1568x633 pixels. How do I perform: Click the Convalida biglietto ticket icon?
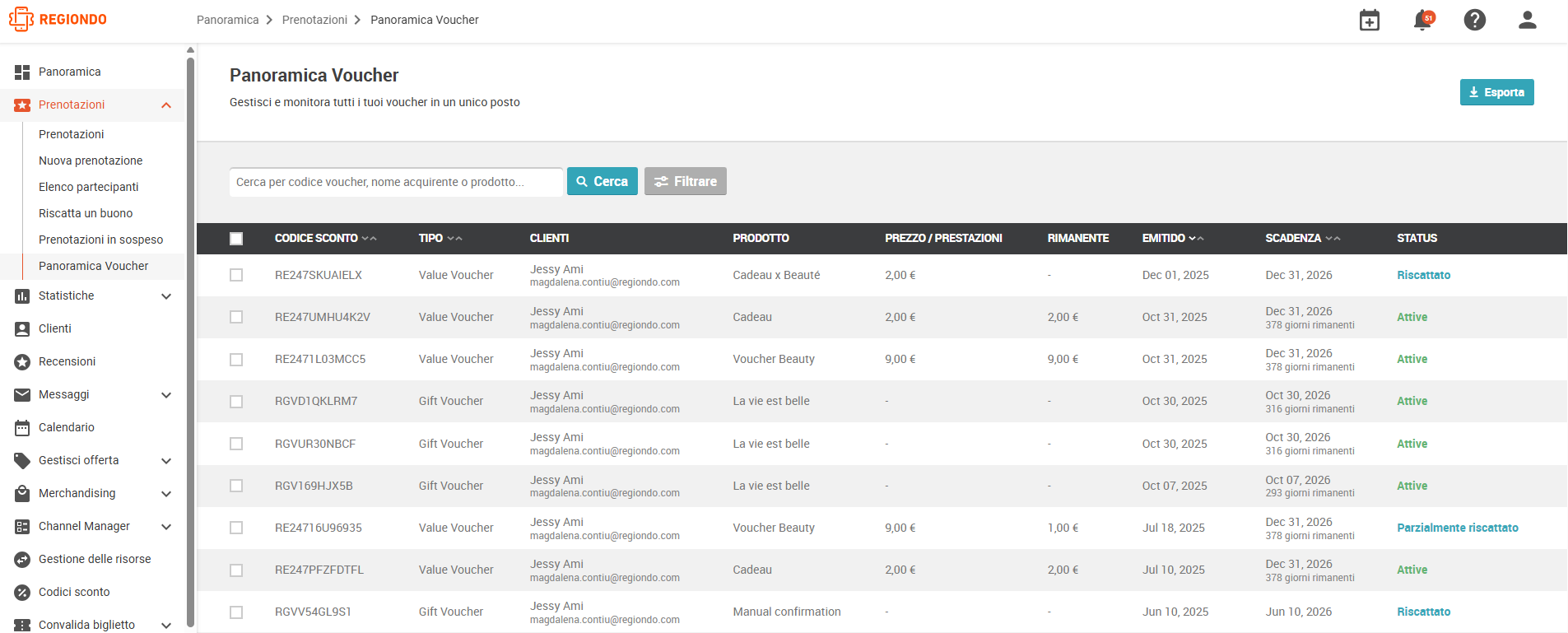point(22,626)
